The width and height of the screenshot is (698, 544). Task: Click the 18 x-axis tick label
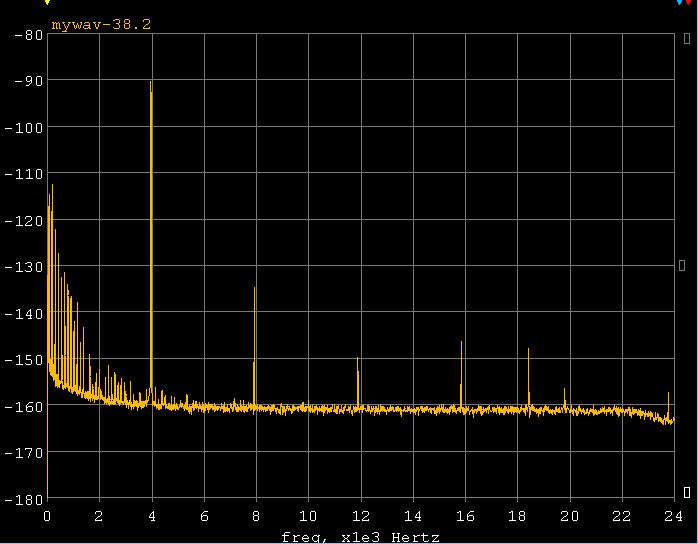pyautogui.click(x=517, y=516)
